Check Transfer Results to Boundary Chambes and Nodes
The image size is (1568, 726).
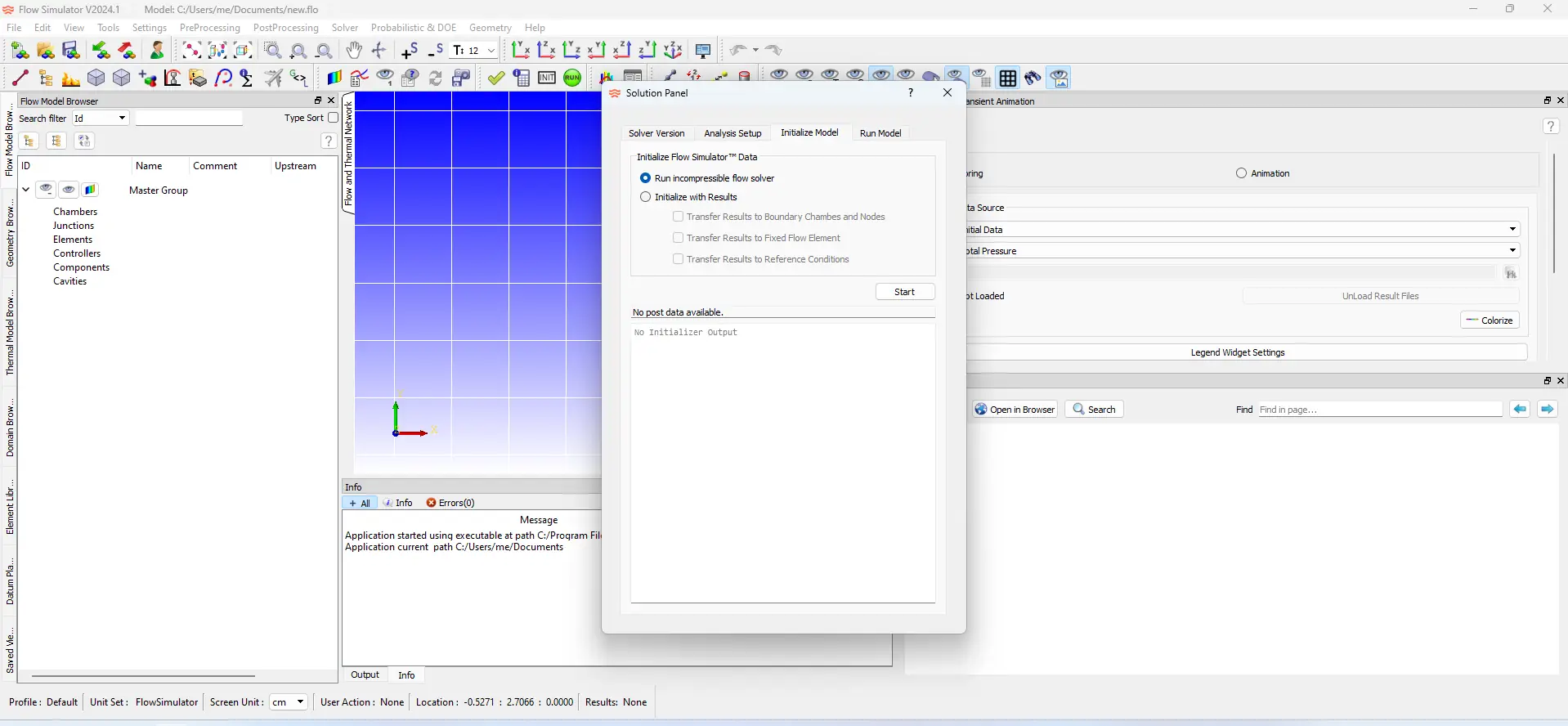(x=678, y=217)
